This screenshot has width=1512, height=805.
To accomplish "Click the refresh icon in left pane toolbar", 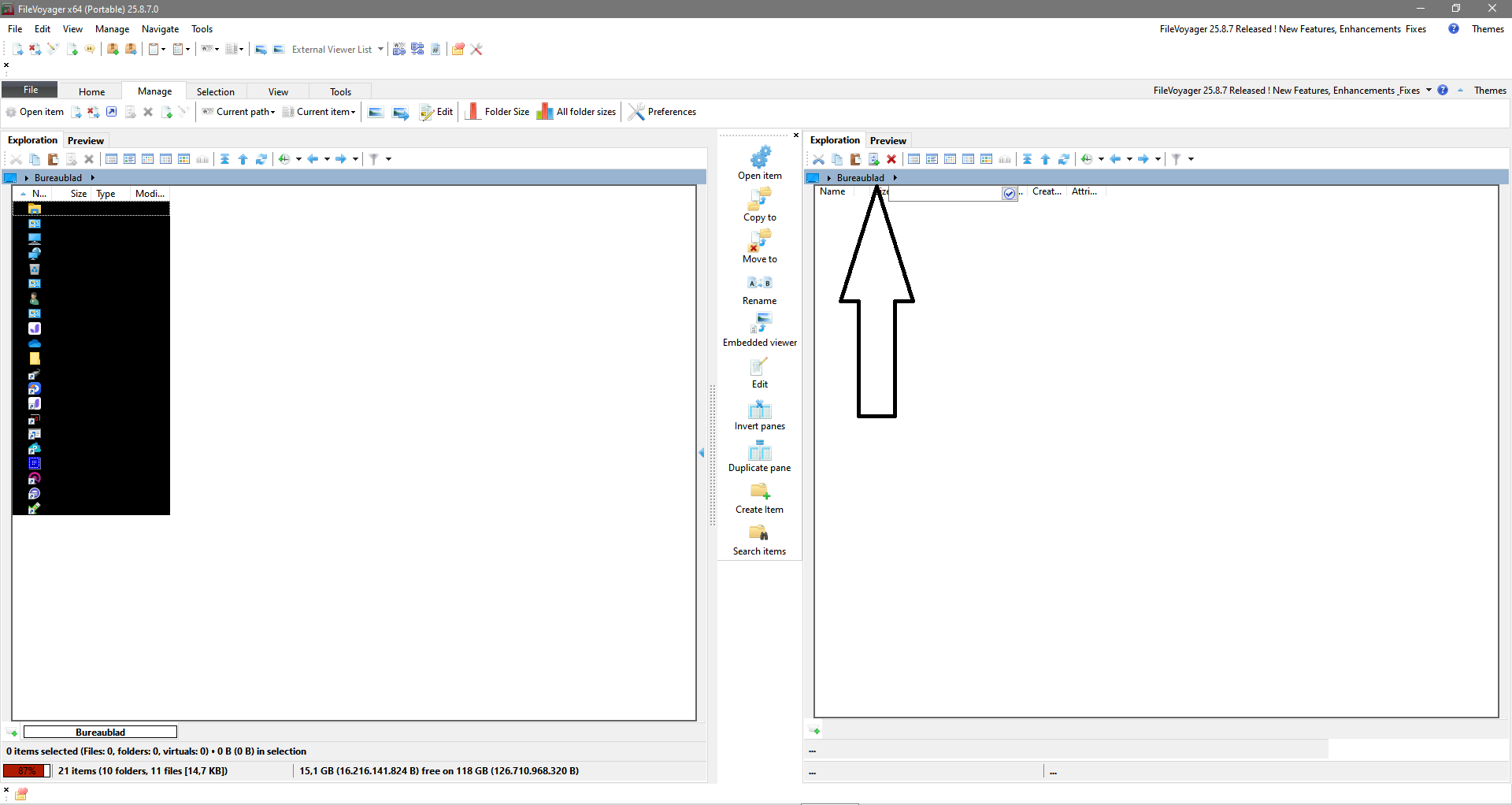I will coord(261,159).
